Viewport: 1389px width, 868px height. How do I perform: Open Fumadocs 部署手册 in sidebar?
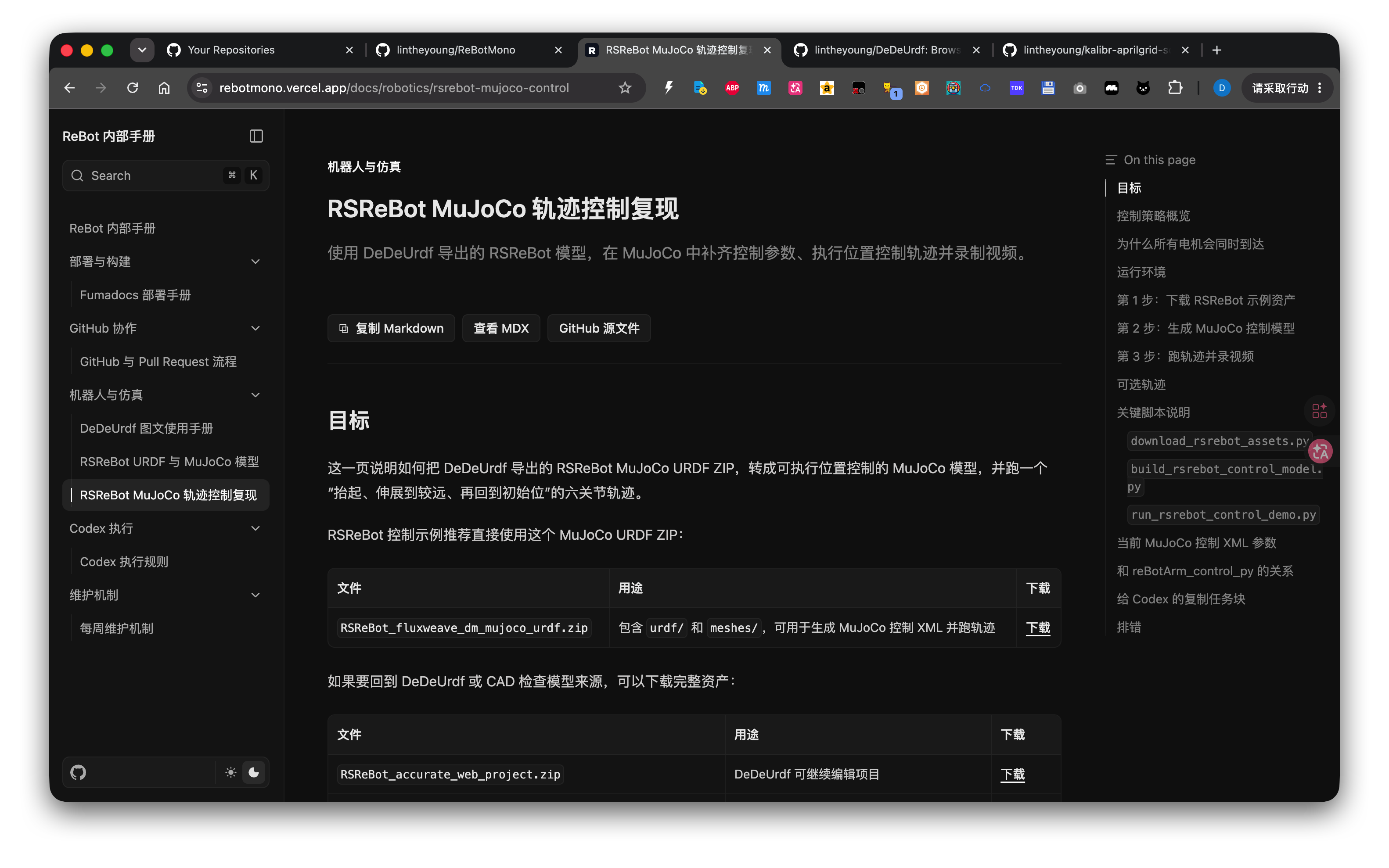(135, 295)
